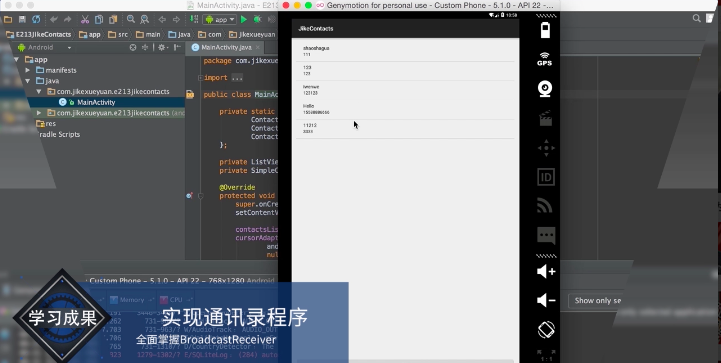Open the camera widget in Genymotion sidebar
Screen dimensions: 721x363
point(545,88)
